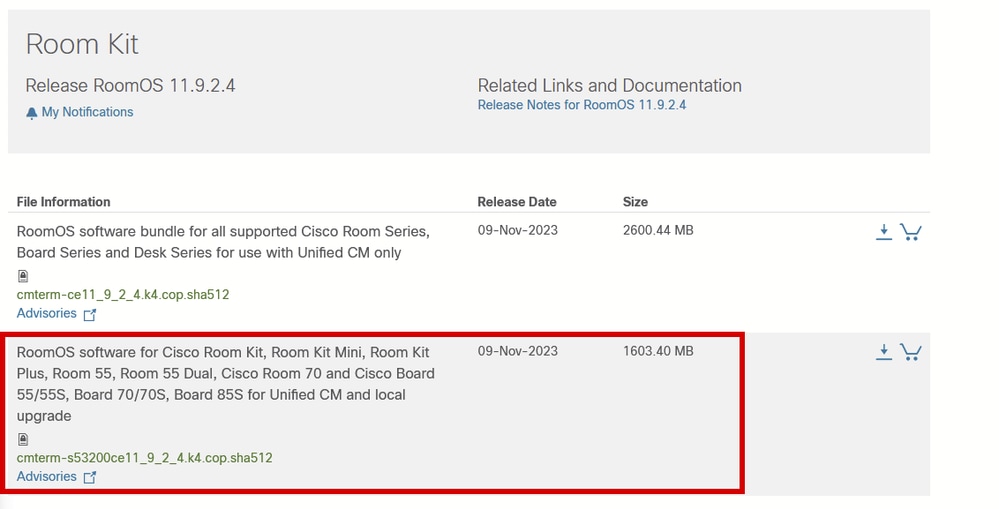Click file icon above cmterm-ce11_9_2_4 filename
This screenshot has width=999, height=509.
(23, 276)
